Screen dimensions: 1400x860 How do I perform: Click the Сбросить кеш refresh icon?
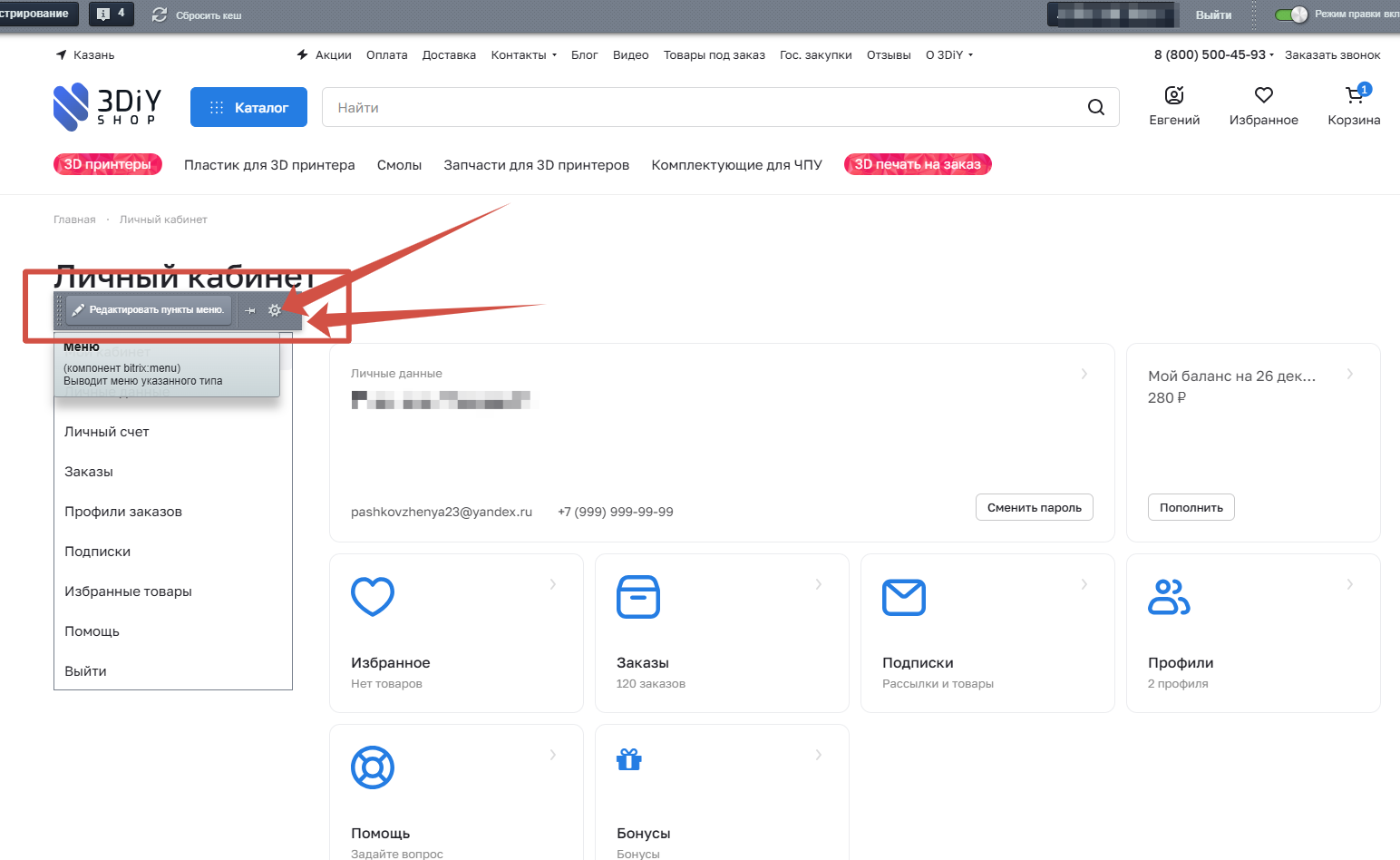click(x=160, y=15)
